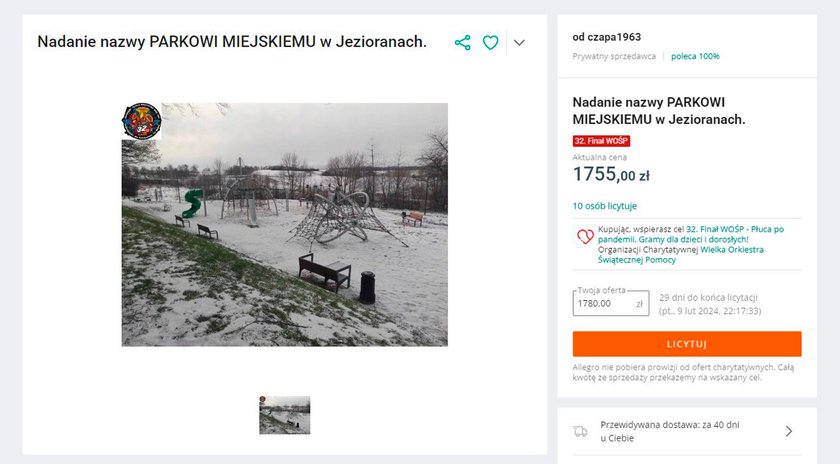The height and width of the screenshot is (464, 840).
Task: Click the WOŚP logo badge on photo
Action: click(x=141, y=121)
